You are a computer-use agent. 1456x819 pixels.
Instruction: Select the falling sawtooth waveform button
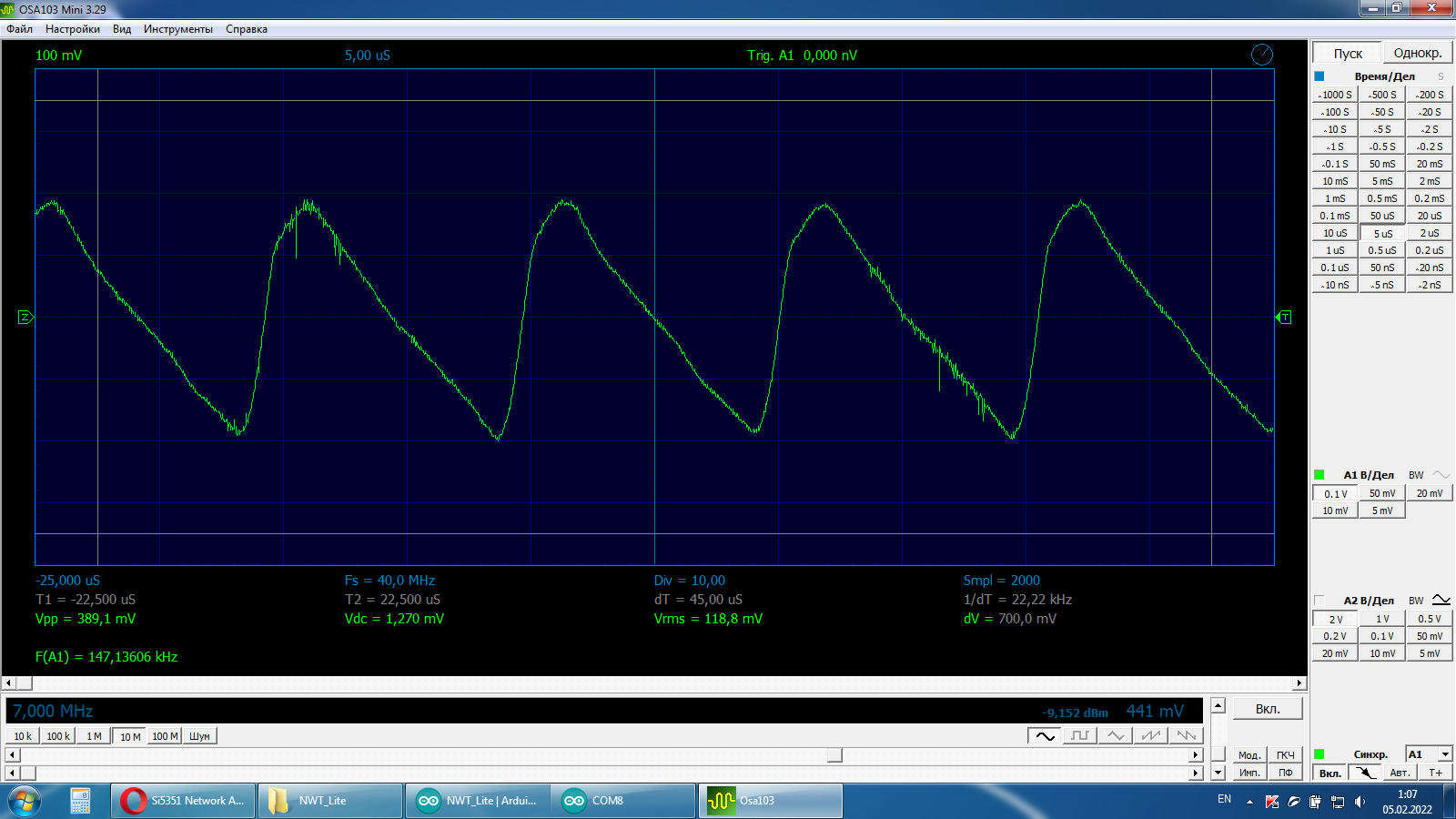(1187, 735)
